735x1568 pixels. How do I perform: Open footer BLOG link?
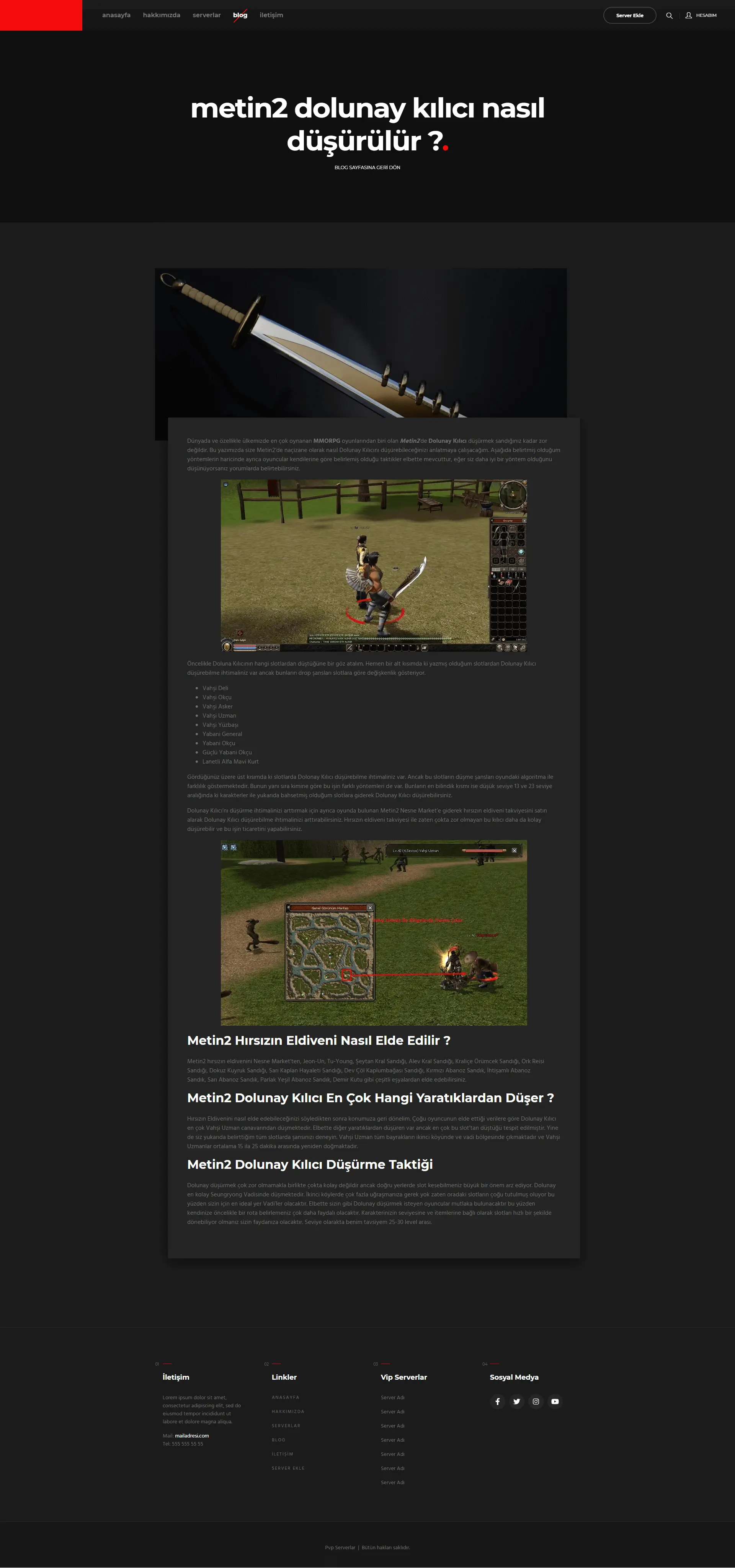coord(278,1439)
